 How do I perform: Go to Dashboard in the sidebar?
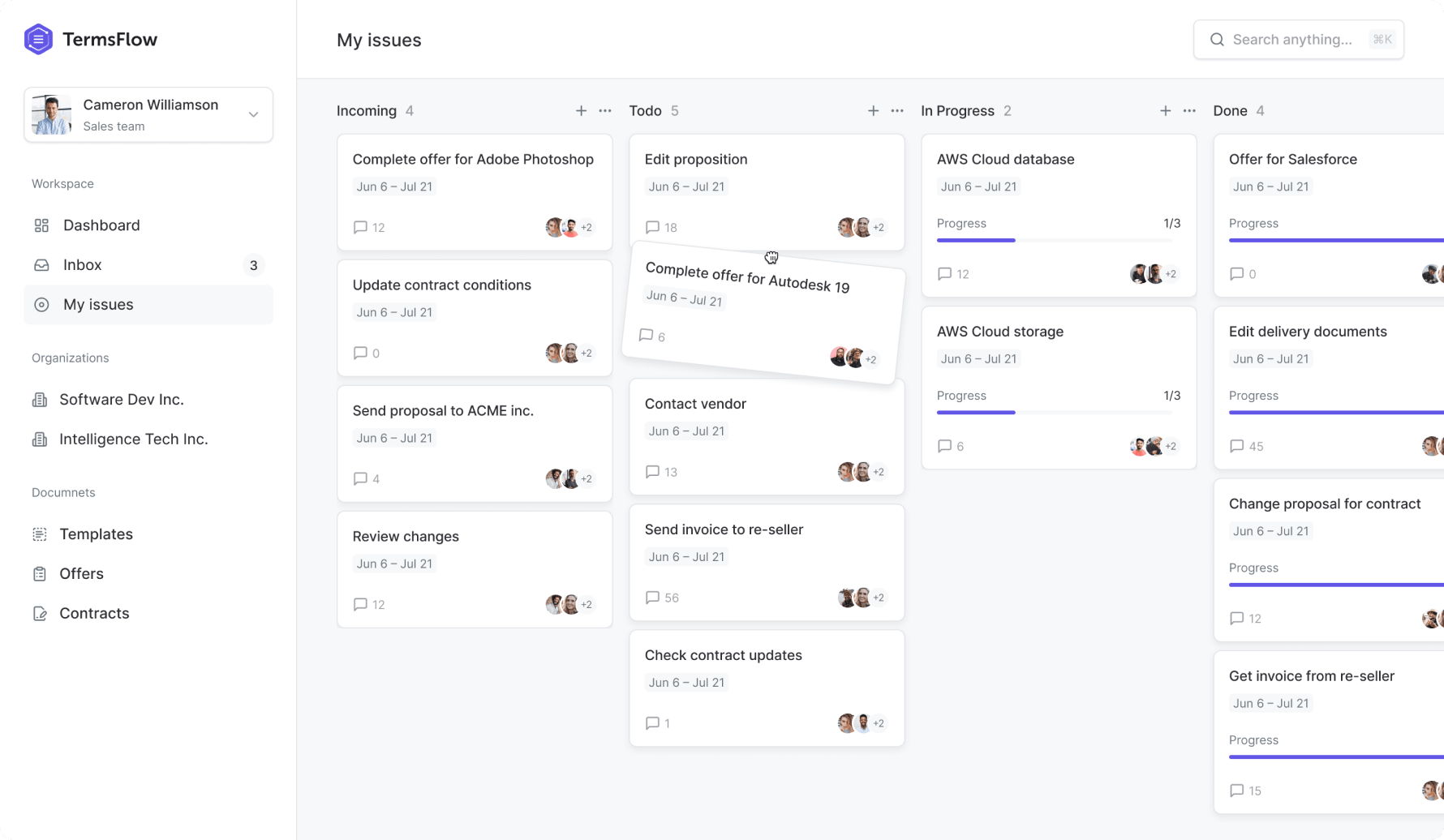(x=101, y=225)
